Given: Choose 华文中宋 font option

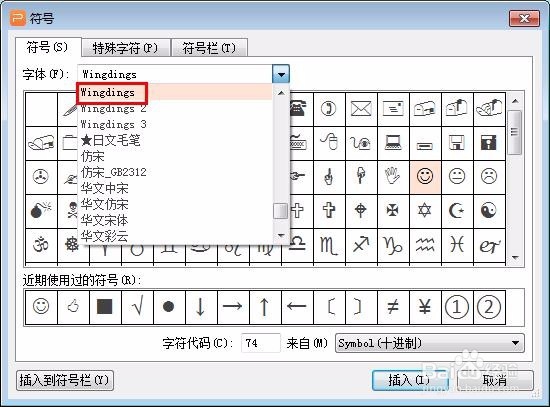Looking at the screenshot, I should point(175,189).
